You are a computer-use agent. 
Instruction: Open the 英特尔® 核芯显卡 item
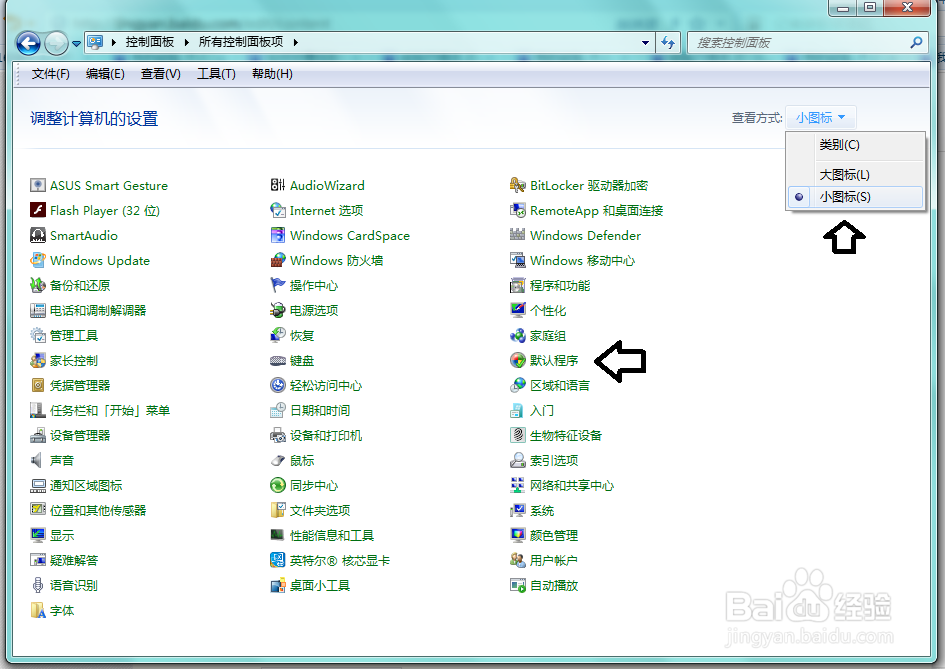(340, 561)
